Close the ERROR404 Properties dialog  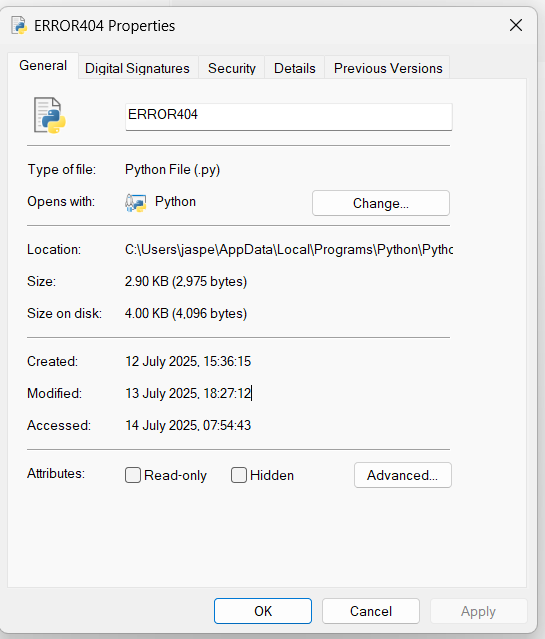click(516, 25)
